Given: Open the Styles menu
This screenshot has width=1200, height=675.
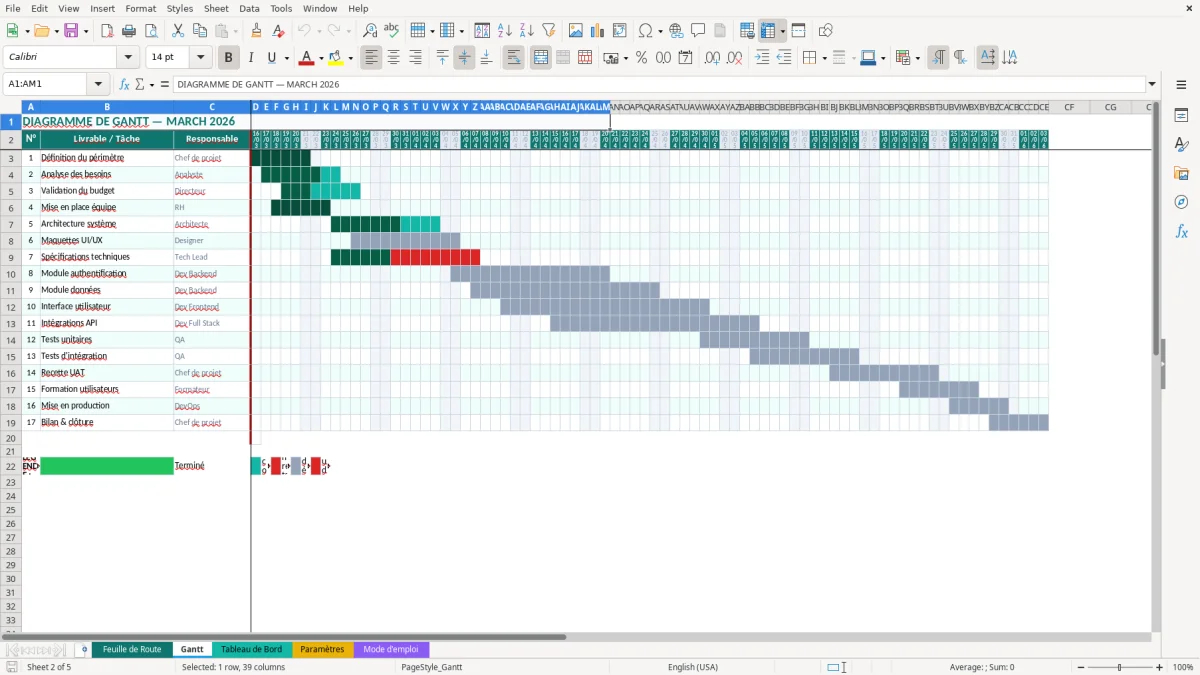Looking at the screenshot, I should pyautogui.click(x=180, y=8).
